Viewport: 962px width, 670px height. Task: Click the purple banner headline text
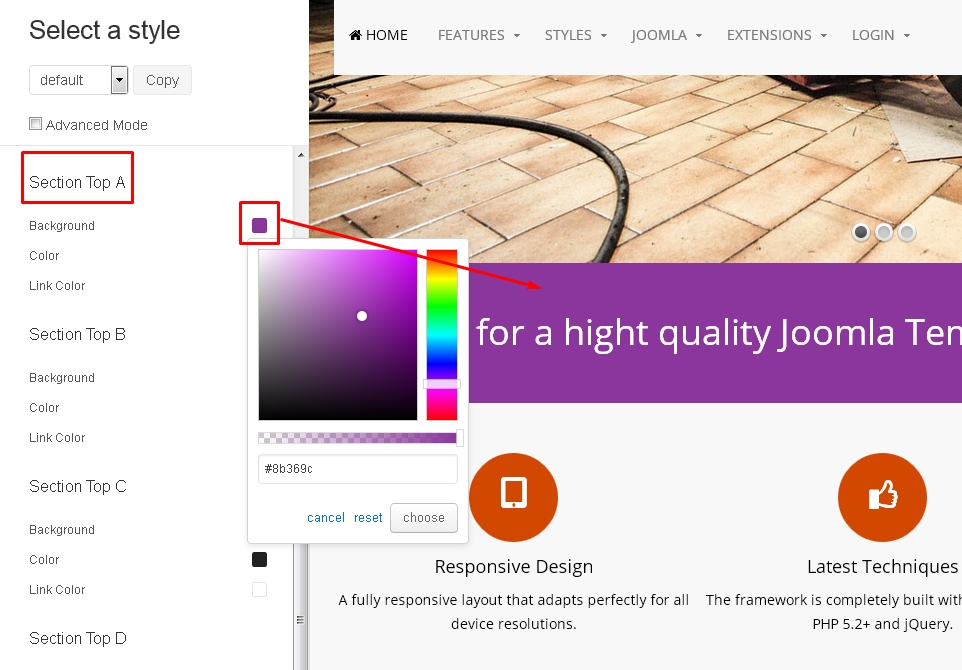(718, 333)
